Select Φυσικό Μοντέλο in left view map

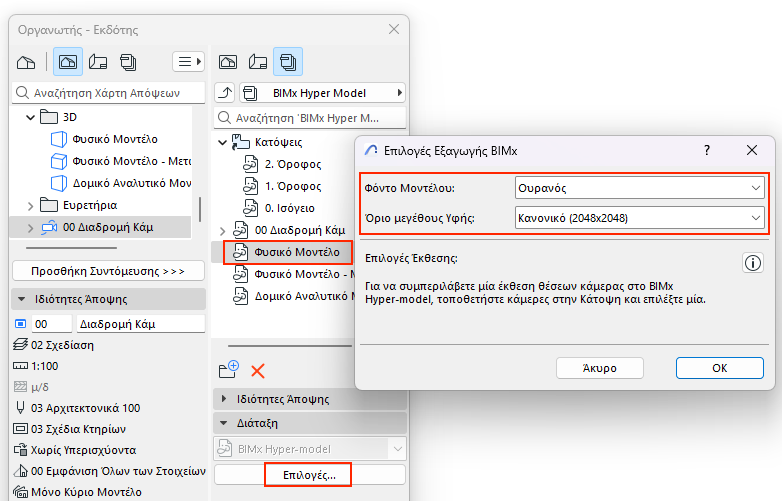pyautogui.click(x=115, y=139)
